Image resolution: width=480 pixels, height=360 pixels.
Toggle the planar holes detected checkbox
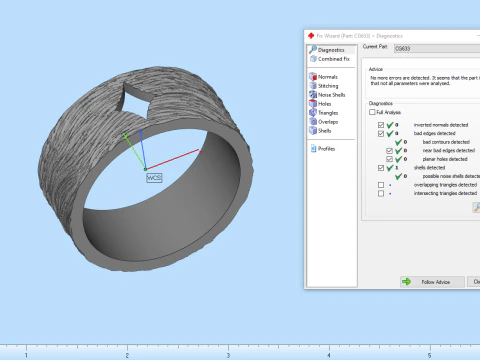click(389, 159)
